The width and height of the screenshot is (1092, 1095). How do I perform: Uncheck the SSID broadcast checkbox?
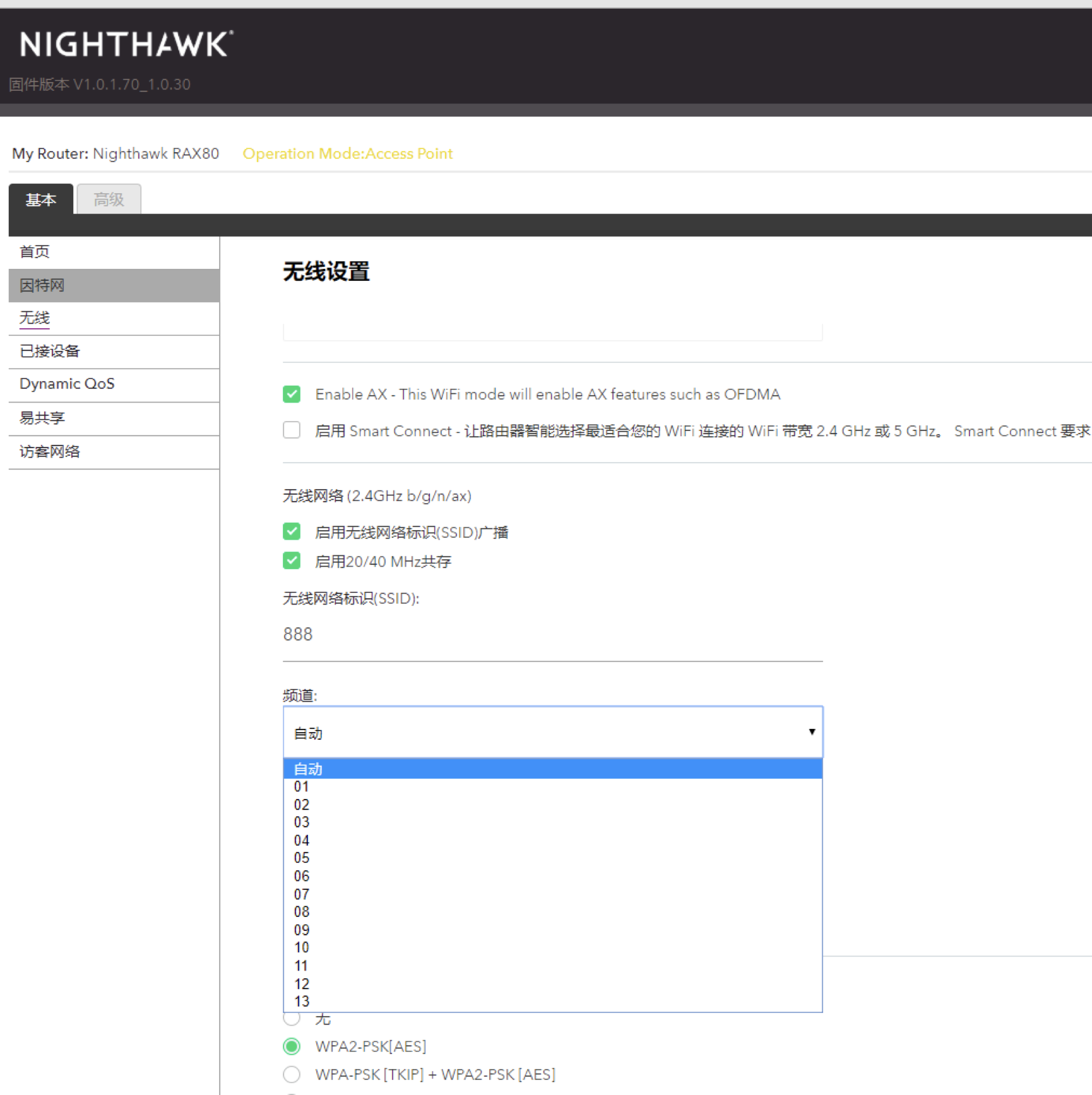tap(292, 531)
